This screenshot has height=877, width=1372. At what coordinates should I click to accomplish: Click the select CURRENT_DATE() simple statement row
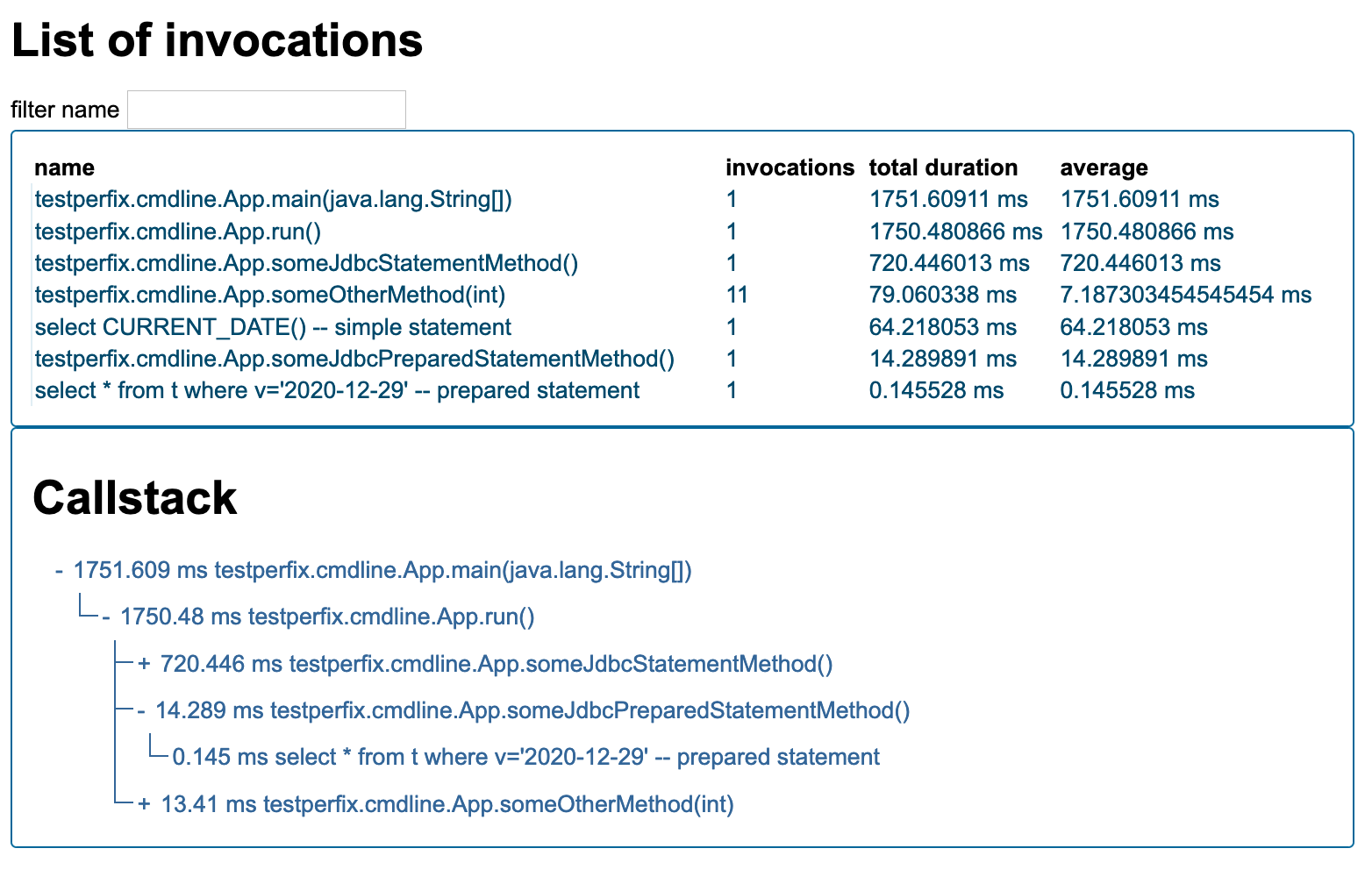(273, 328)
